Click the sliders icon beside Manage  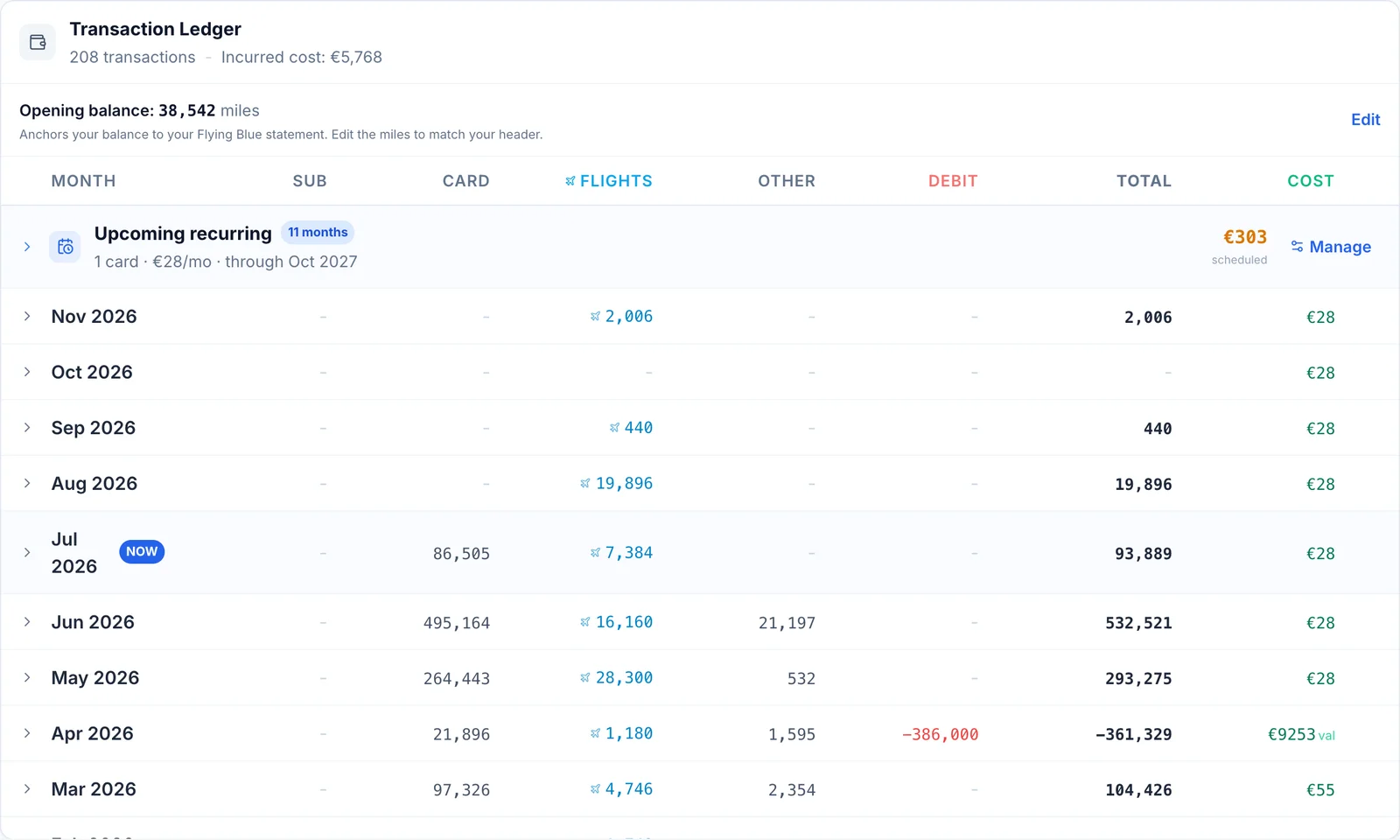click(x=1297, y=247)
